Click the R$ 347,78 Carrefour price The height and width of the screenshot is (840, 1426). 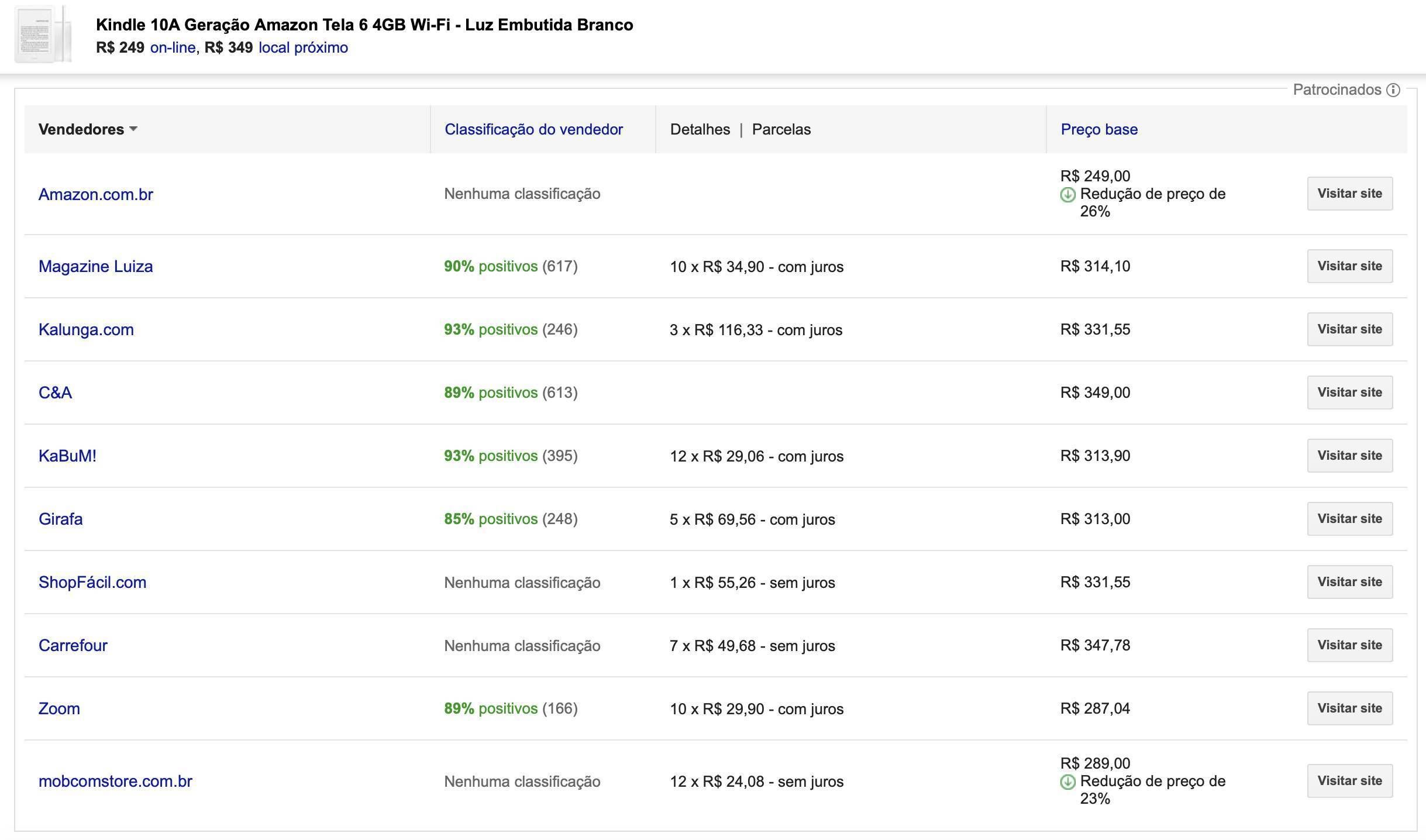[x=1096, y=645]
